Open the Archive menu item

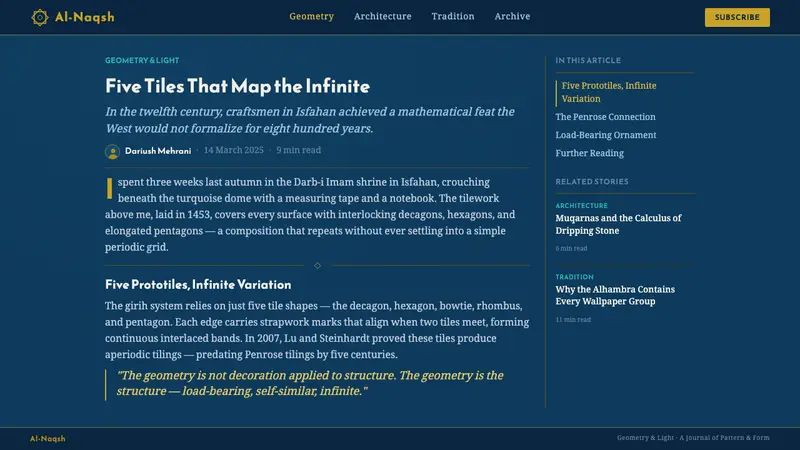tap(512, 16)
